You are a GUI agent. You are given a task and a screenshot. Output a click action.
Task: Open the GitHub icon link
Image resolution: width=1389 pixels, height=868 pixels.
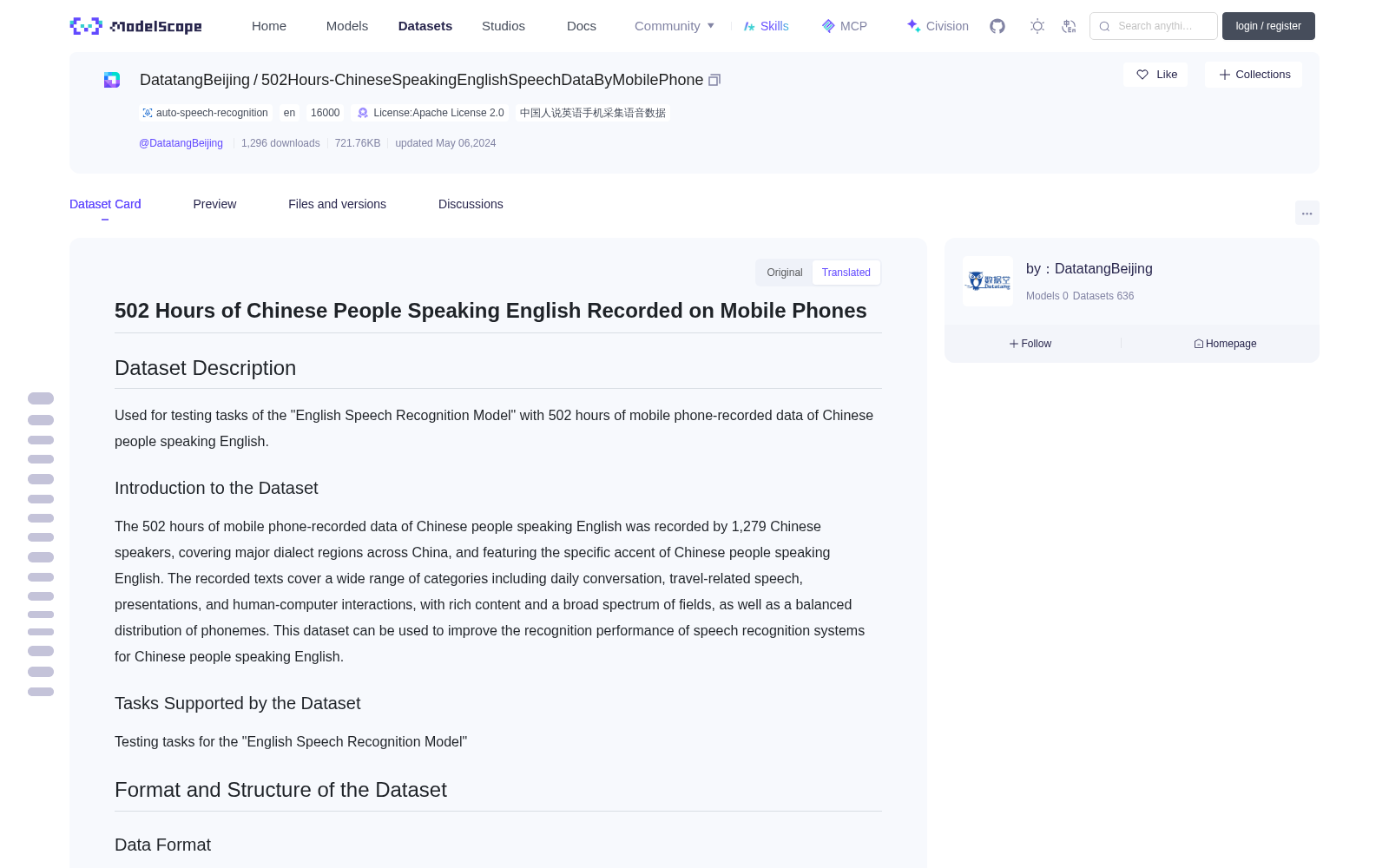click(x=997, y=26)
